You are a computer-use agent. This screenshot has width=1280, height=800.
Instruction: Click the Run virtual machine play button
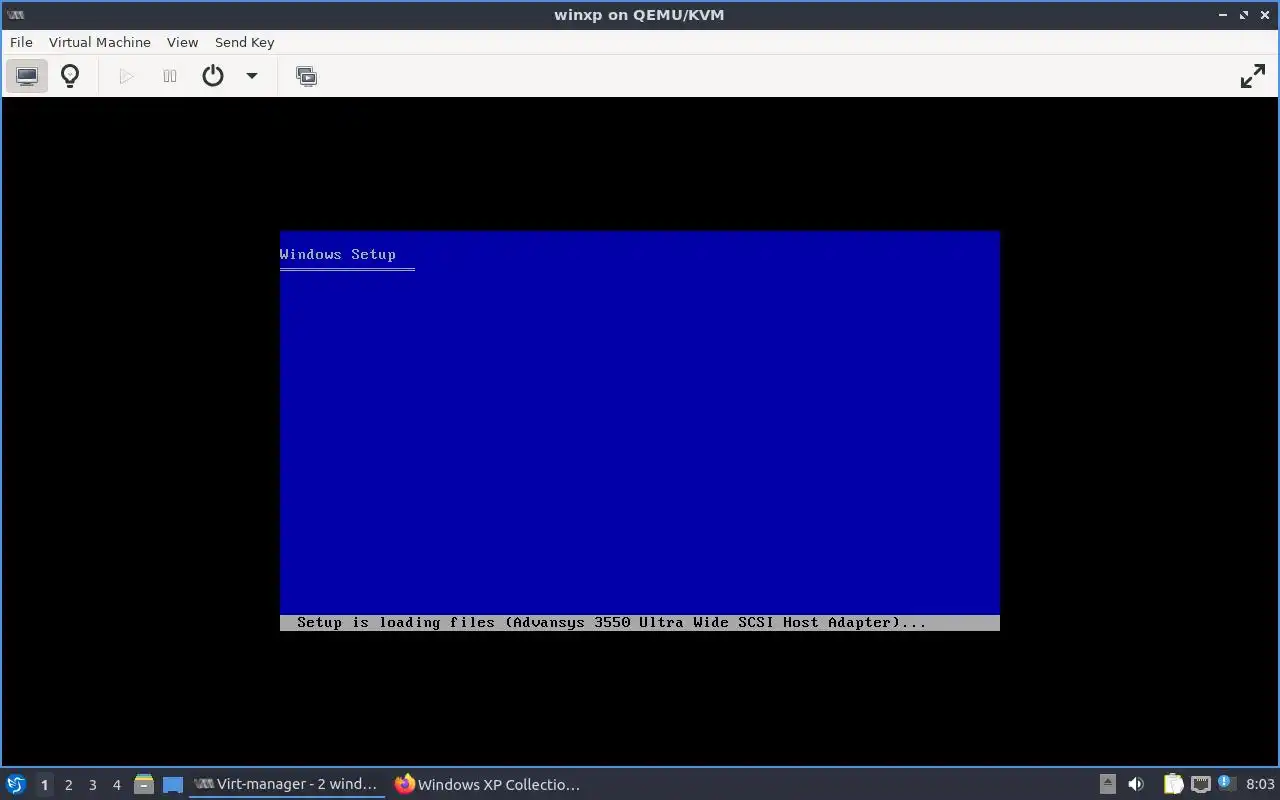126,76
